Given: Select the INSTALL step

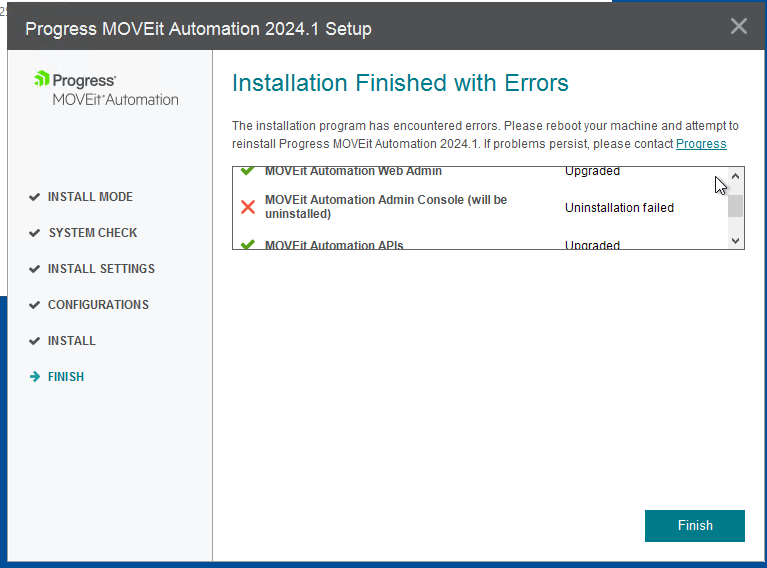Looking at the screenshot, I should coord(71,341).
